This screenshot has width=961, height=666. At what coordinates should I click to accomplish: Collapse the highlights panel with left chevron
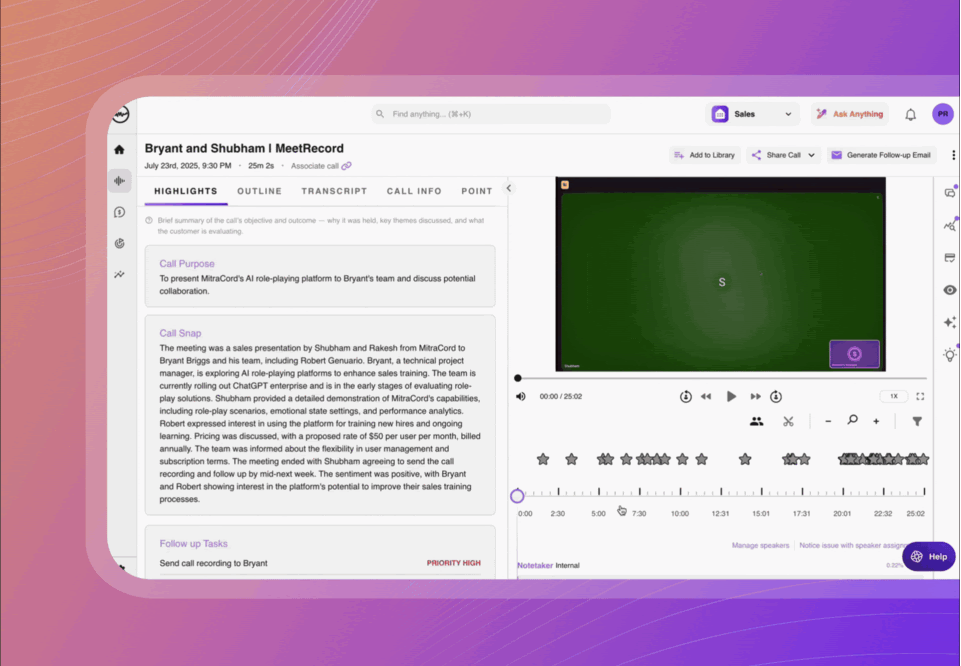tap(509, 188)
